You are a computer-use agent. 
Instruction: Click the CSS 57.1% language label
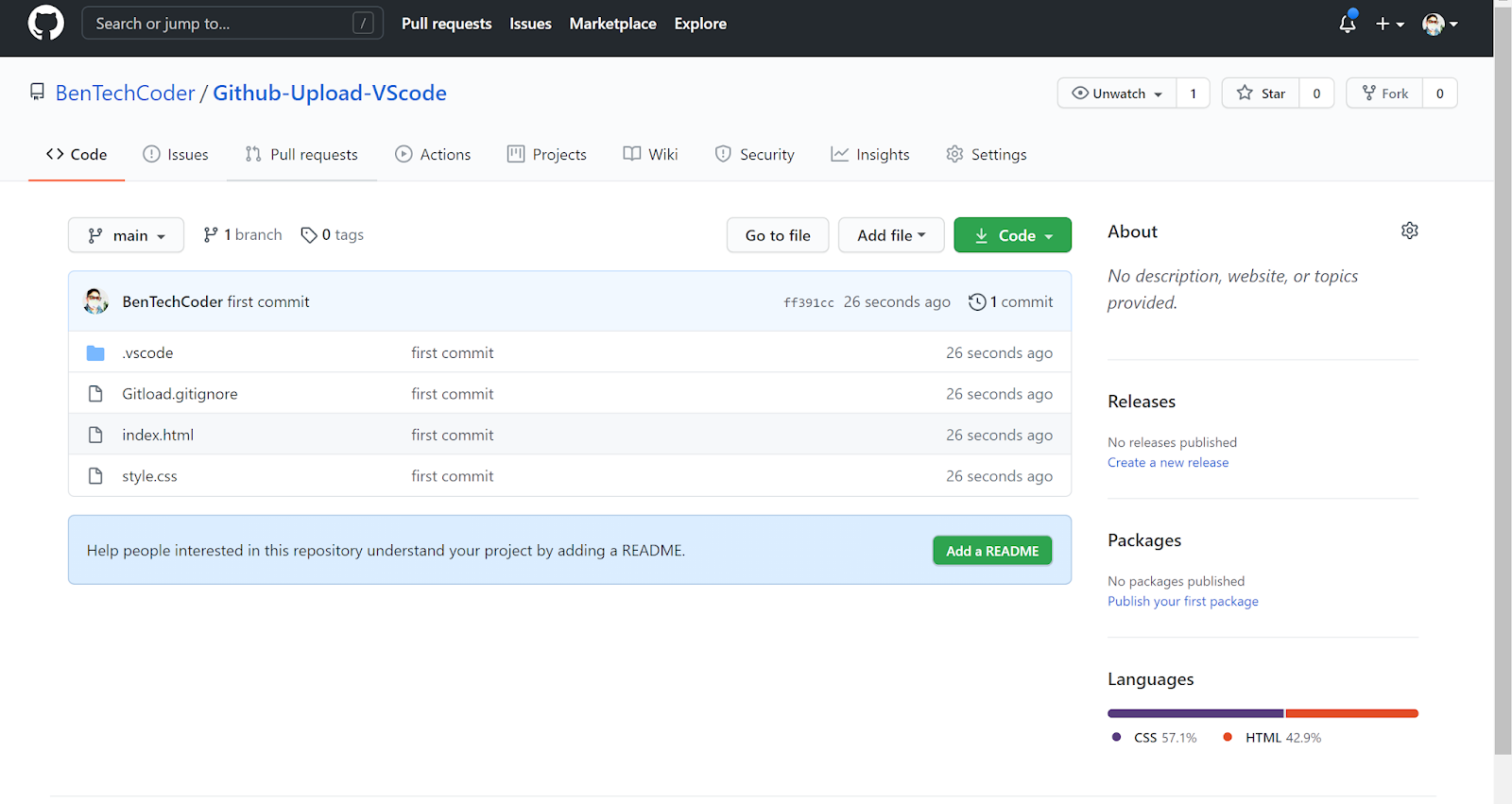click(1155, 737)
